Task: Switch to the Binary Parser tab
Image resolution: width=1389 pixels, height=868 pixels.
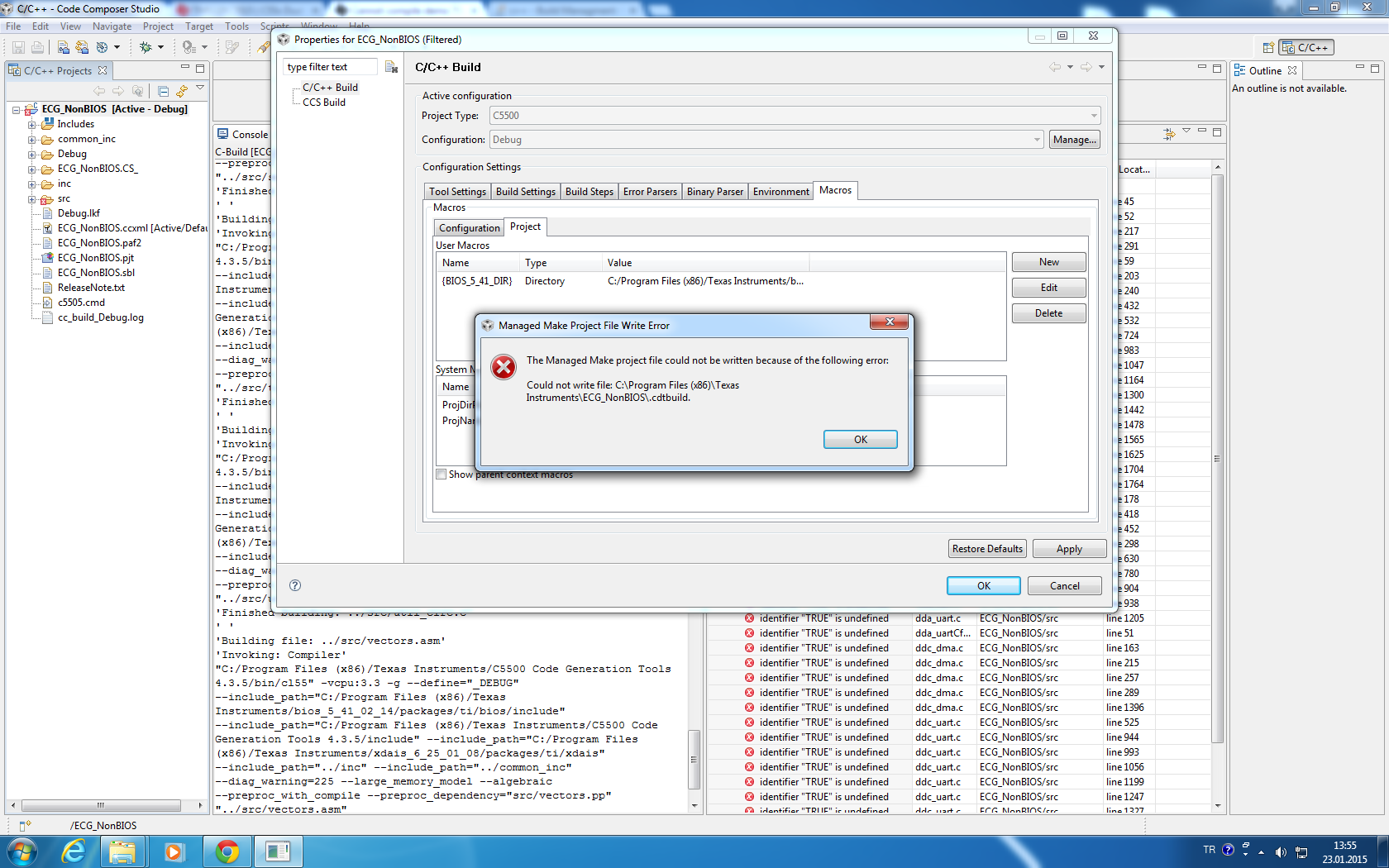Action: tap(715, 192)
